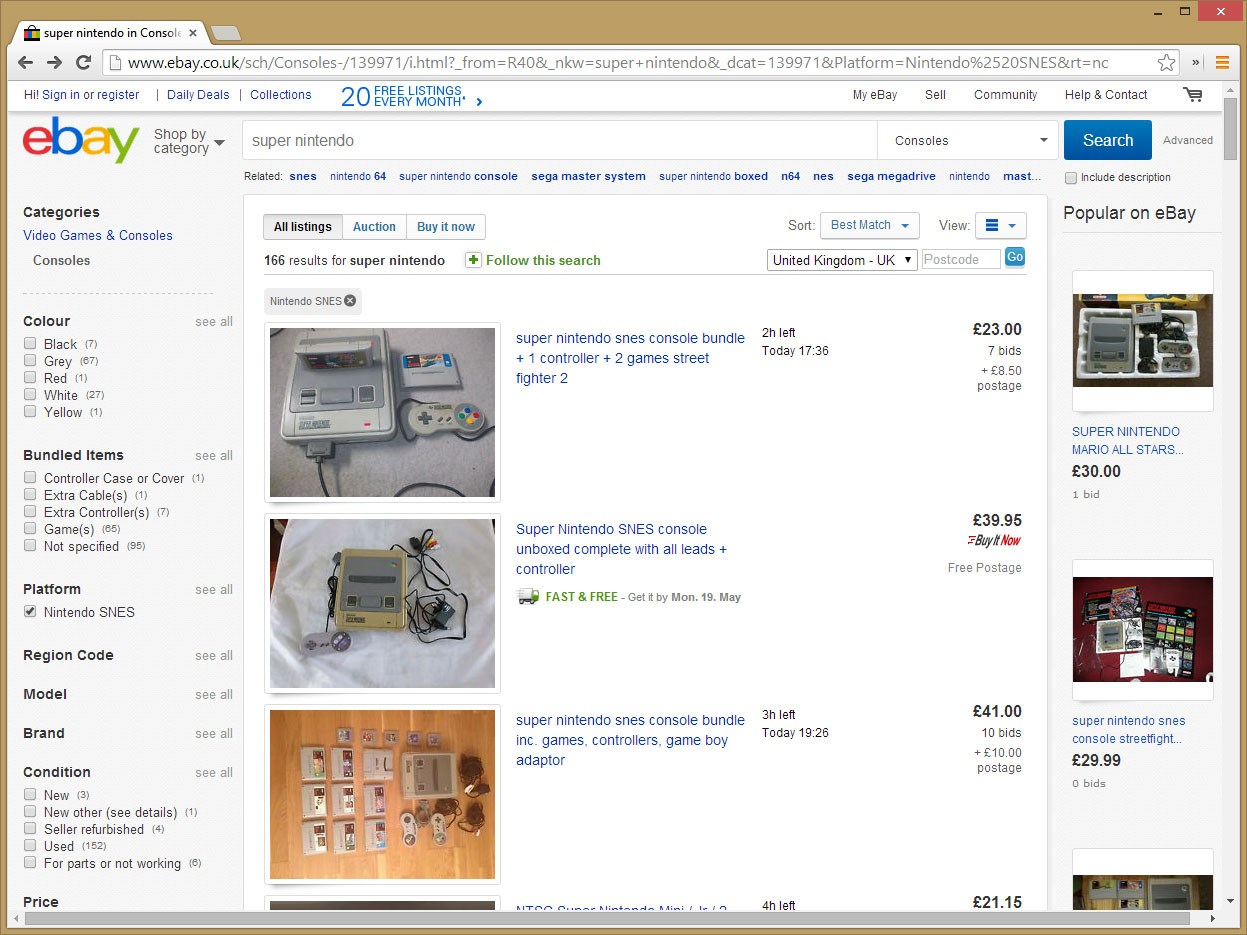1247x935 pixels.
Task: Open the game boy adaptor bundle thumbnail
Action: click(x=382, y=794)
